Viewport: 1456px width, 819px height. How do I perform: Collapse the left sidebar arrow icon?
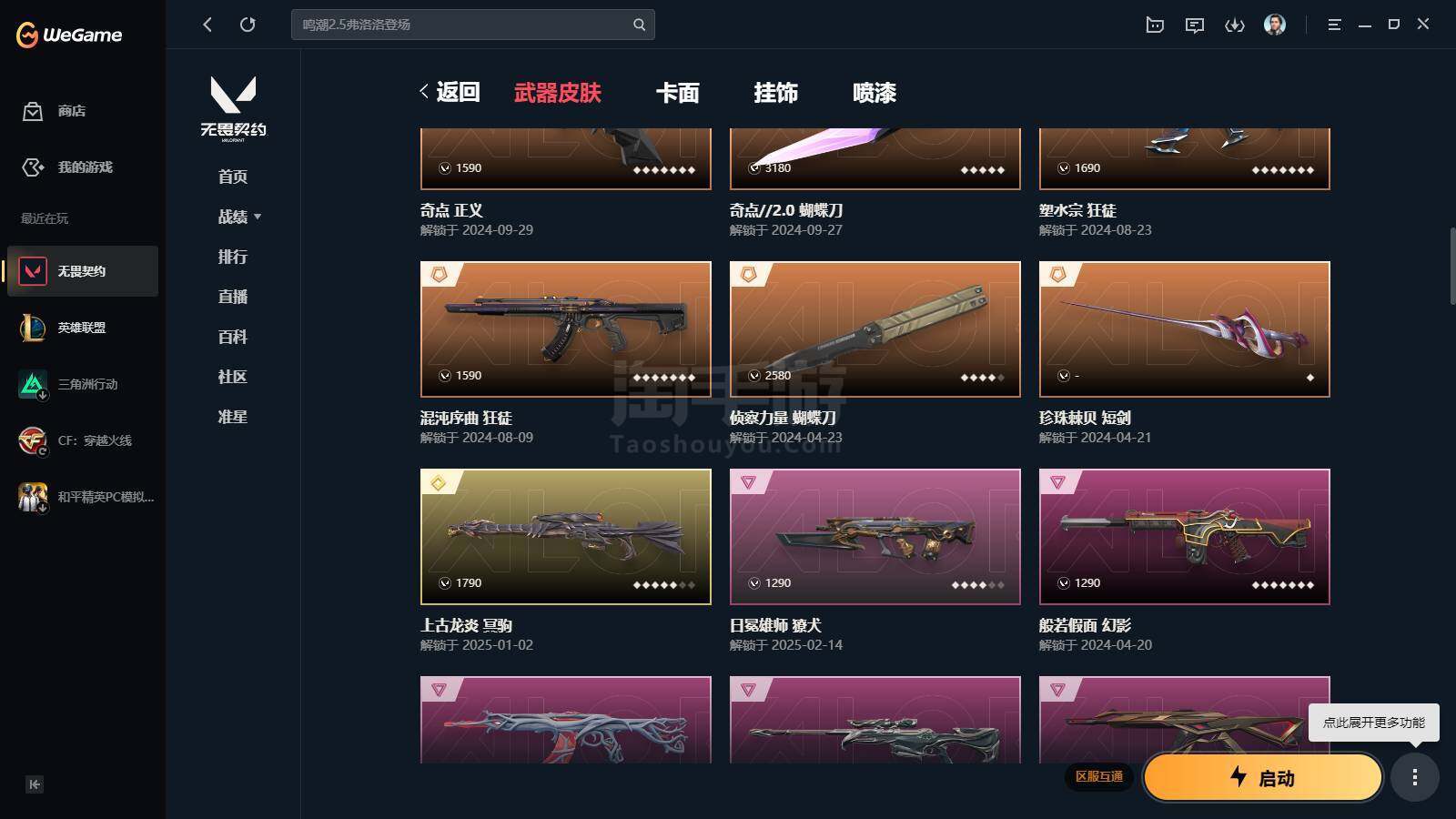click(35, 784)
